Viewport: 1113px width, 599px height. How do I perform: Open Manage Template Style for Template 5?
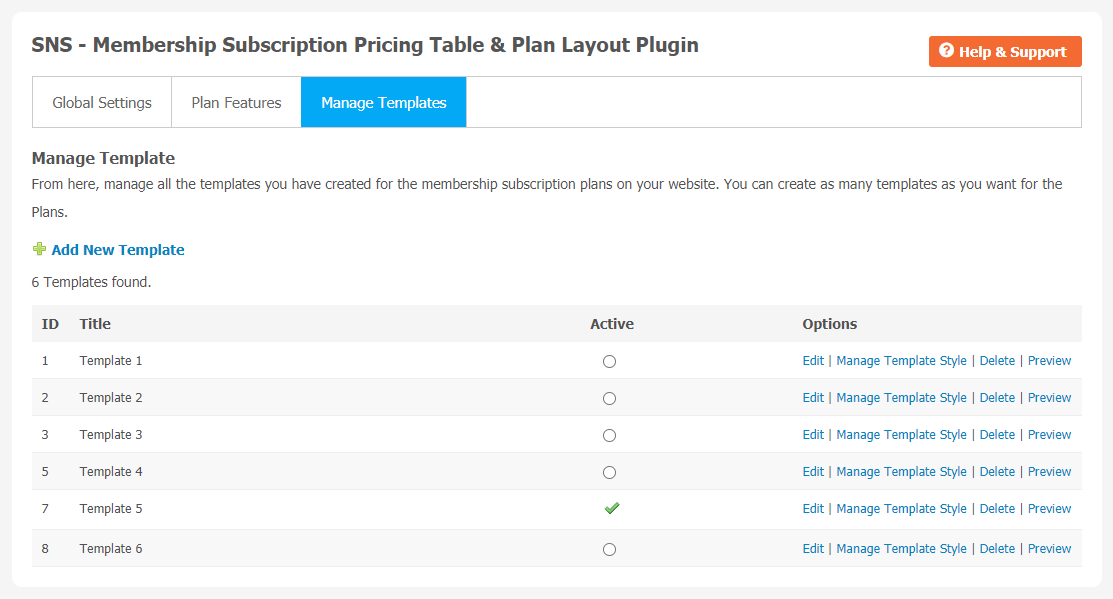click(901, 508)
